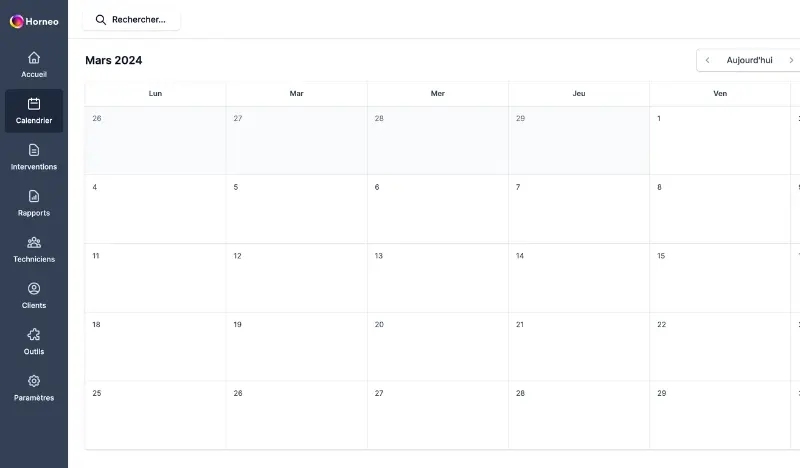Click the Horneo logo
Image resolution: width=800 pixels, height=468 pixels.
click(34, 21)
